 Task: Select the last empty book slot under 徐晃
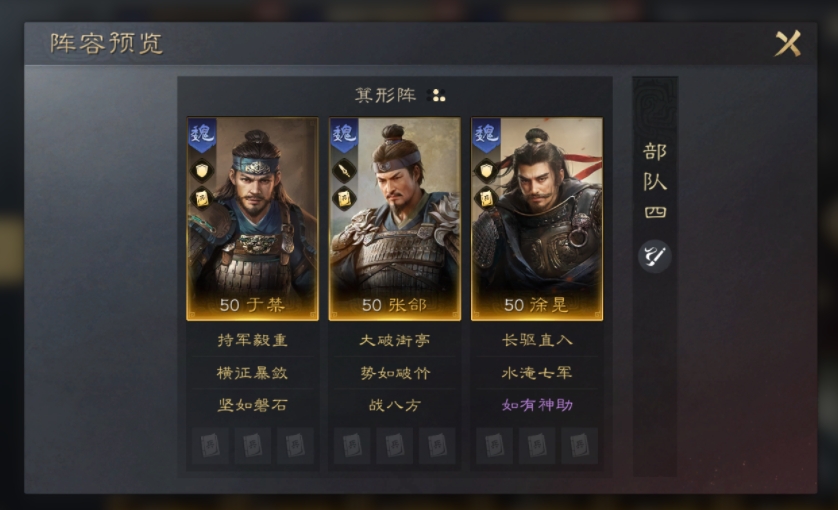[579, 445]
